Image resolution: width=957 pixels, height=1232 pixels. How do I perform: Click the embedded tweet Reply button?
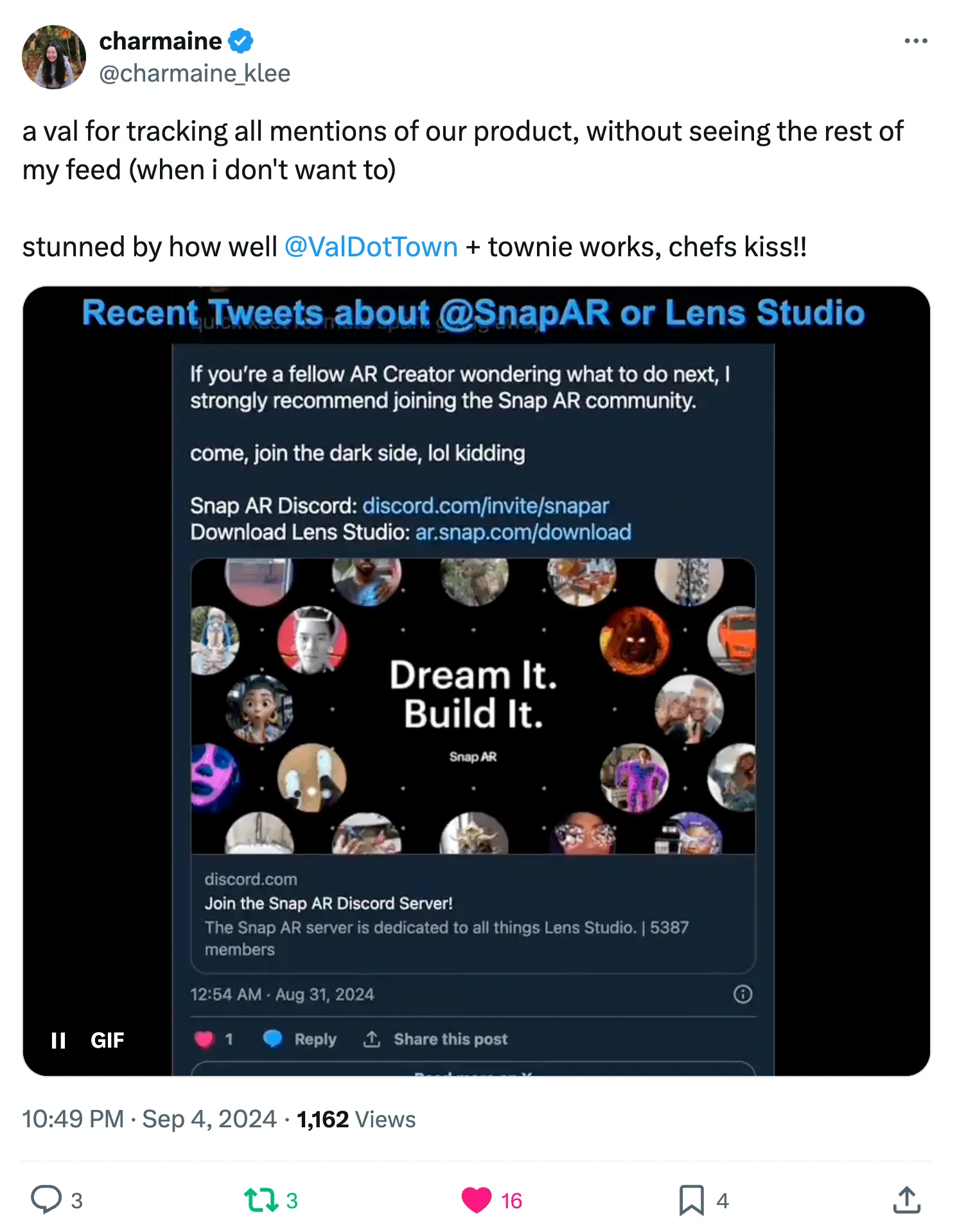[301, 1039]
